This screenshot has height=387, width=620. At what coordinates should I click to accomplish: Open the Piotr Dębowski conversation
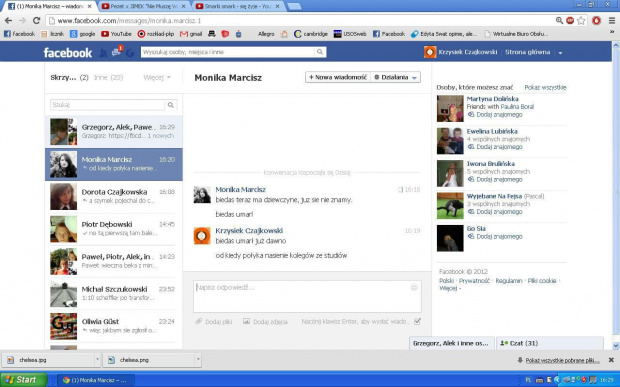[114, 229]
